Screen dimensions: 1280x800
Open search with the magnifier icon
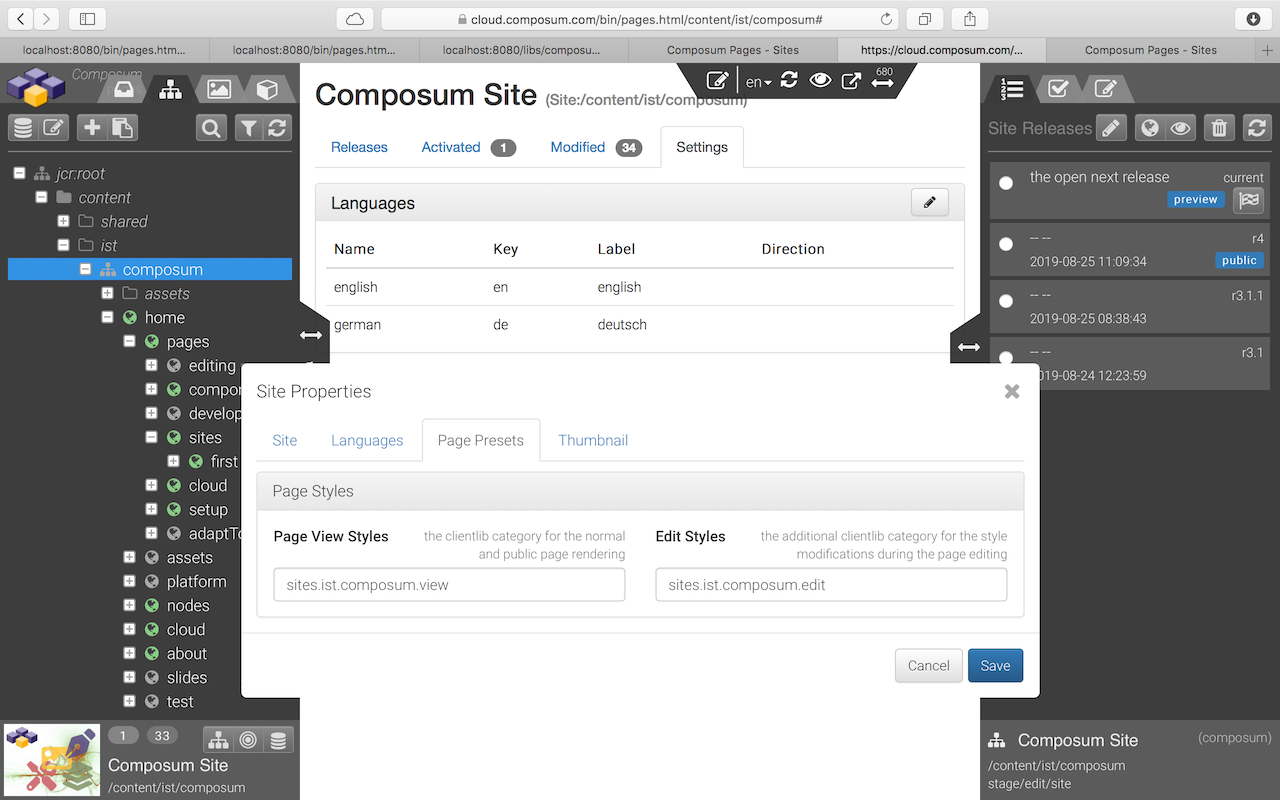click(x=211, y=128)
